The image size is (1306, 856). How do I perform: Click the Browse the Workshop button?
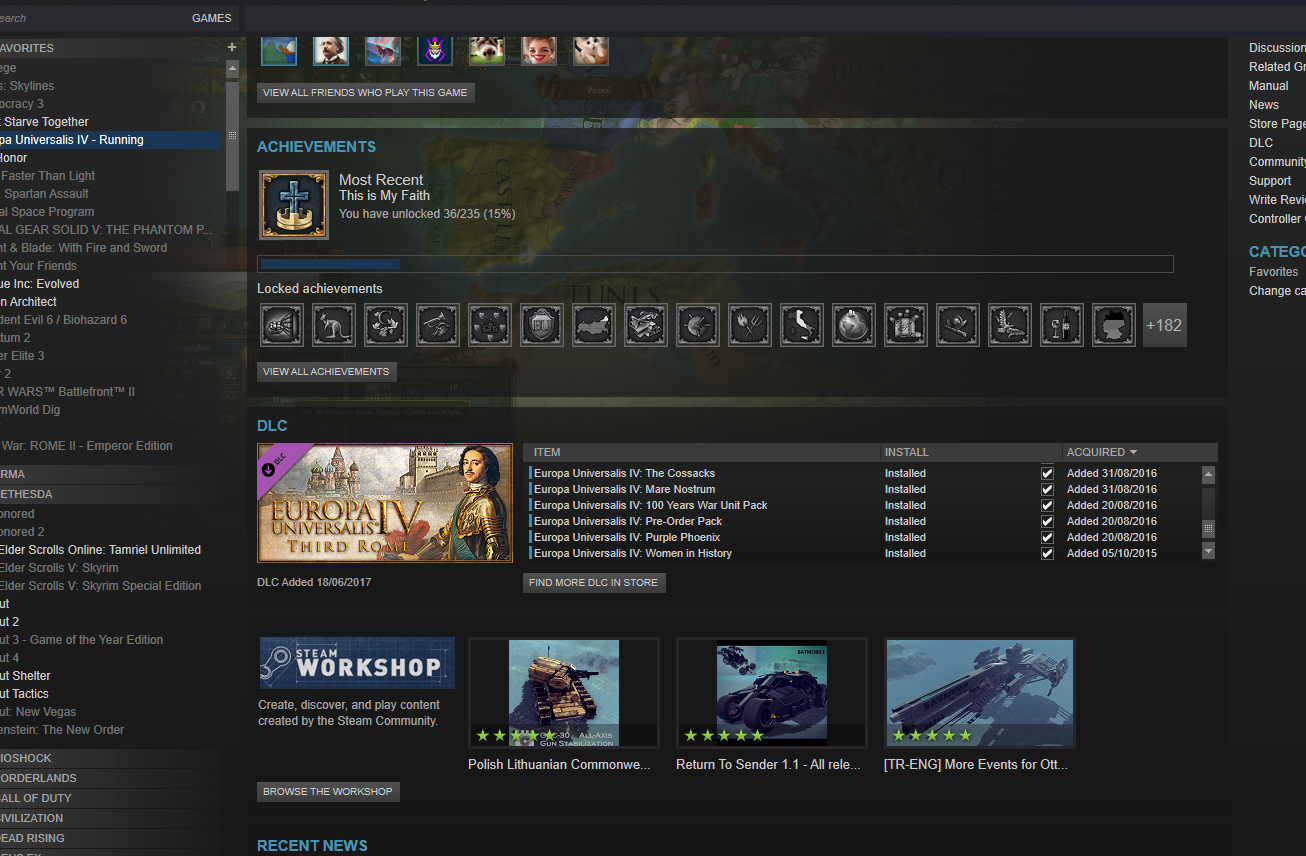pos(328,792)
